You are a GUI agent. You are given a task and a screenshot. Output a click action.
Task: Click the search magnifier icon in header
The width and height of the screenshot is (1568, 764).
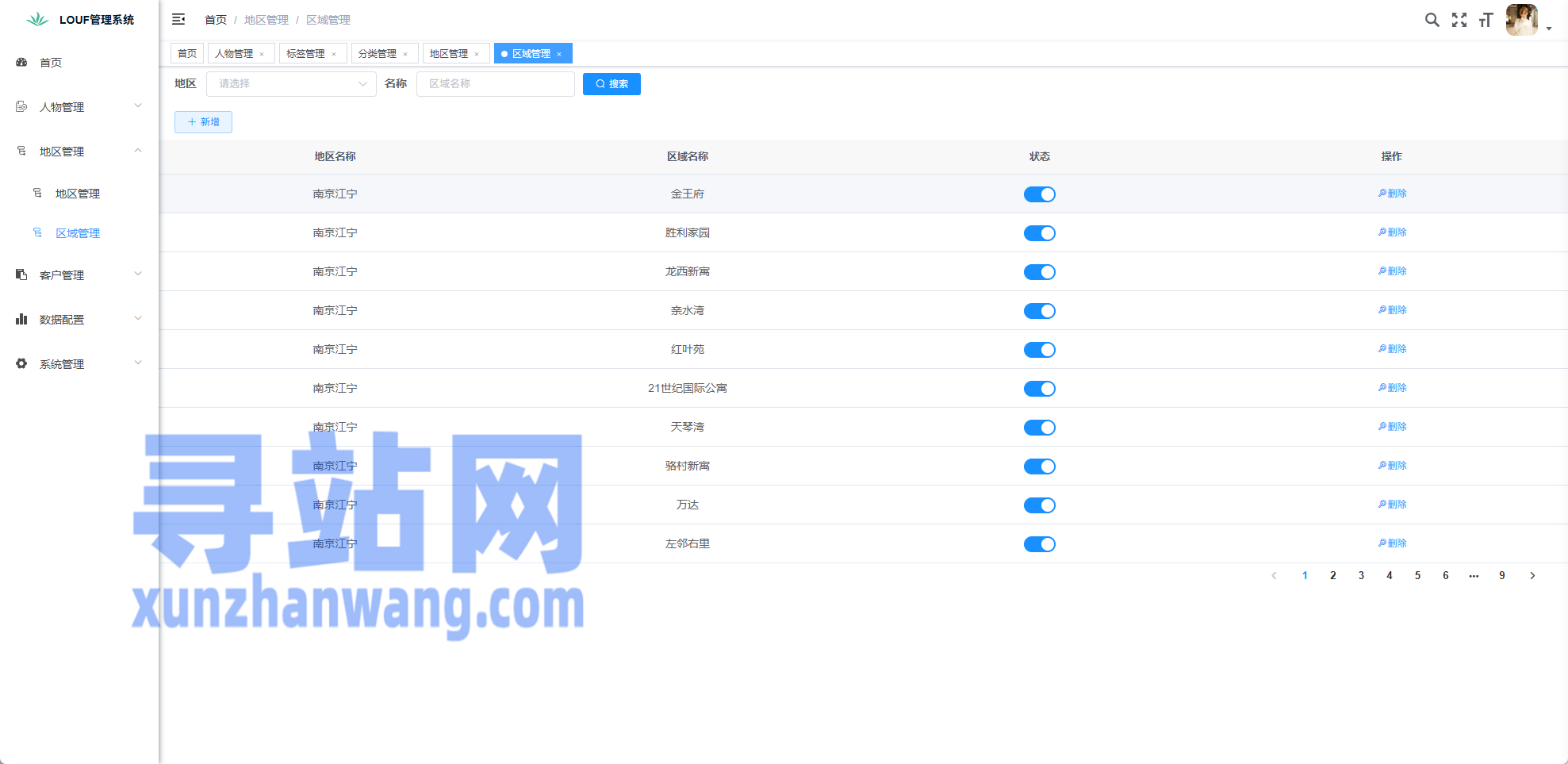pyautogui.click(x=1432, y=20)
